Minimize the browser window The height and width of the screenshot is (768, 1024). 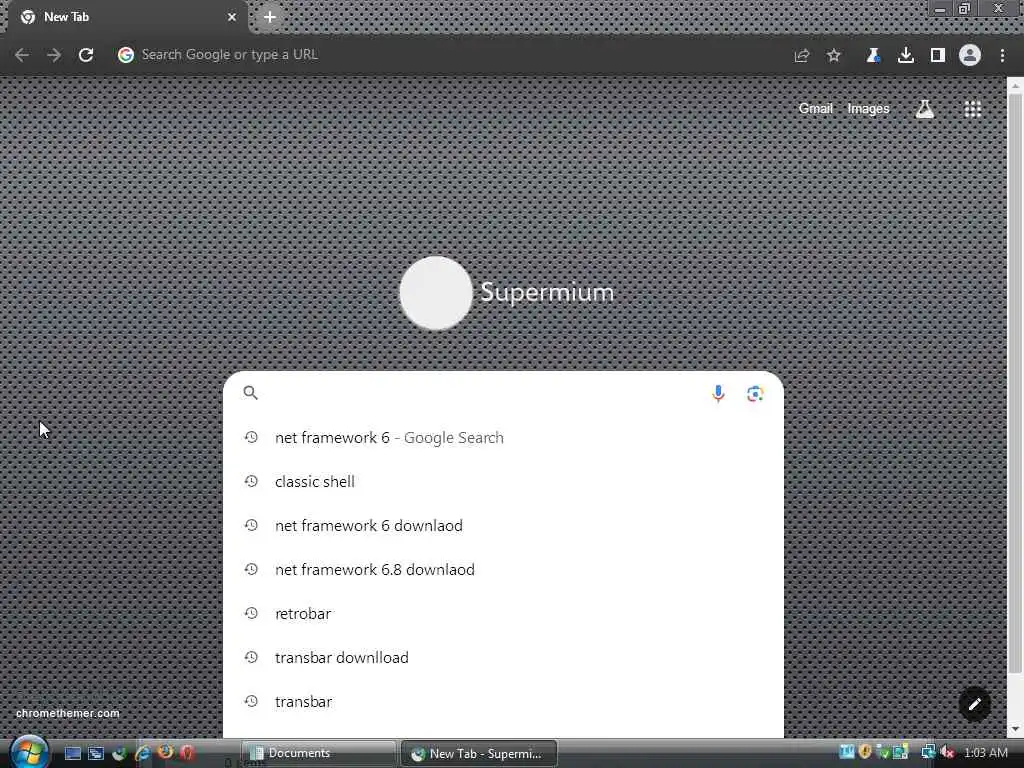click(940, 9)
